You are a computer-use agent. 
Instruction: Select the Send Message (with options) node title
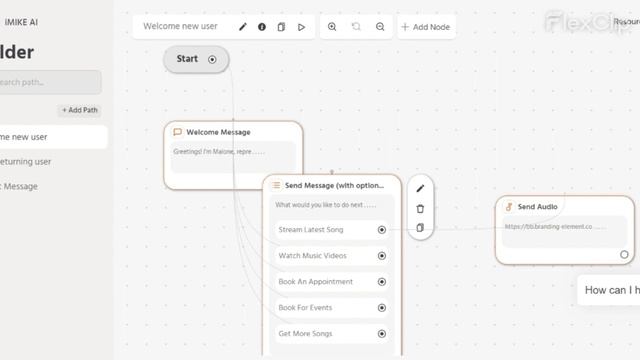[x=334, y=185]
